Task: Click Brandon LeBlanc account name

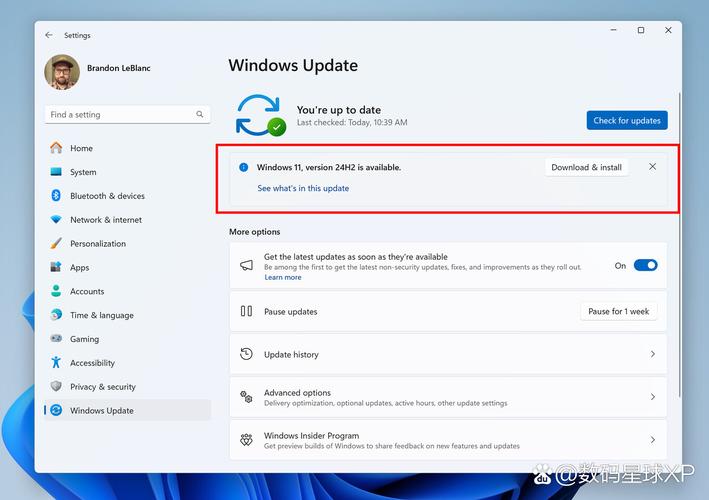Action: click(118, 68)
